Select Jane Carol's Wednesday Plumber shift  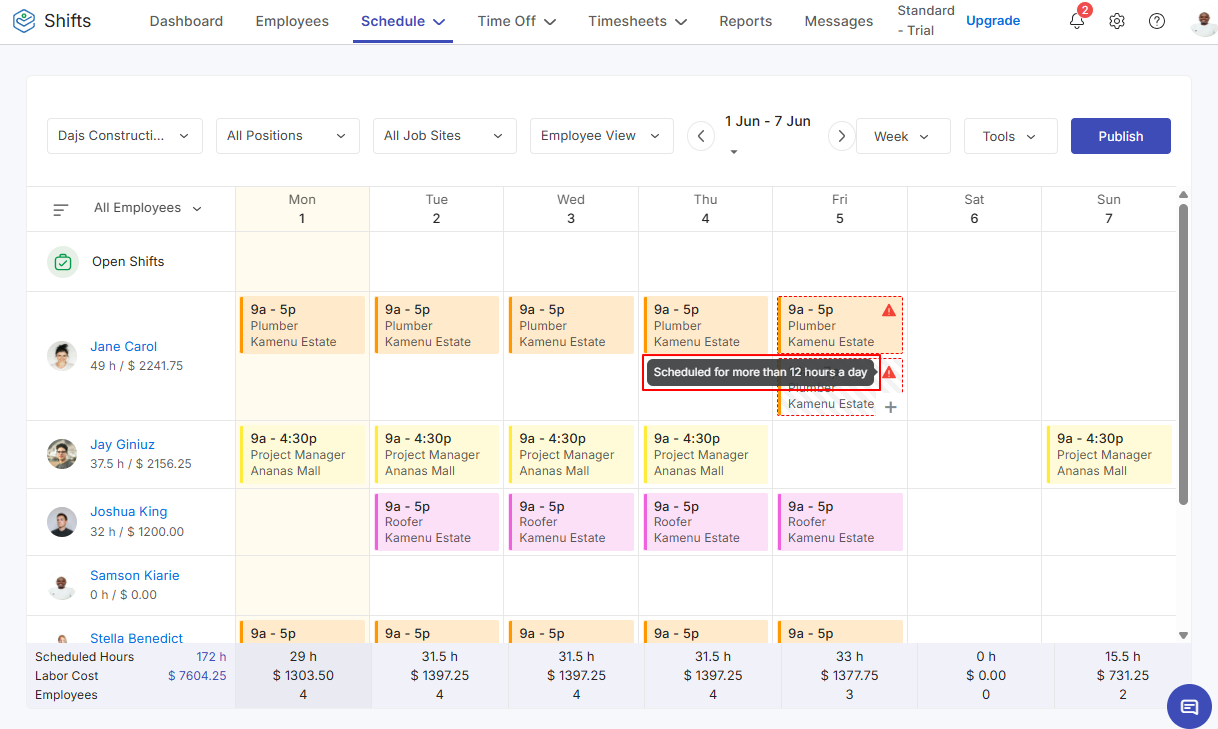pyautogui.click(x=571, y=325)
